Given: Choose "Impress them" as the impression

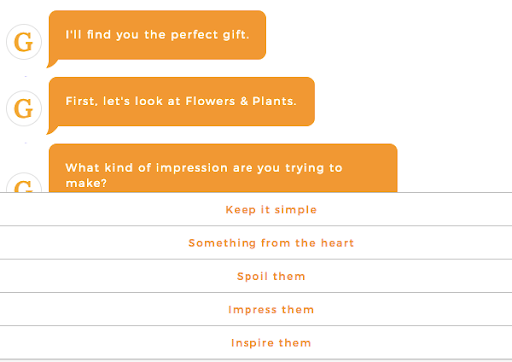Looking at the screenshot, I should [256, 309].
